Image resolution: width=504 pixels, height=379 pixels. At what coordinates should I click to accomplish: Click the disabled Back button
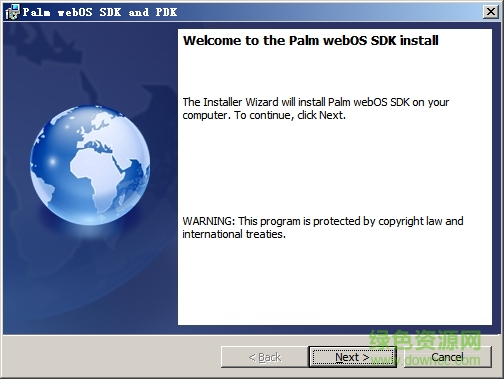click(265, 357)
